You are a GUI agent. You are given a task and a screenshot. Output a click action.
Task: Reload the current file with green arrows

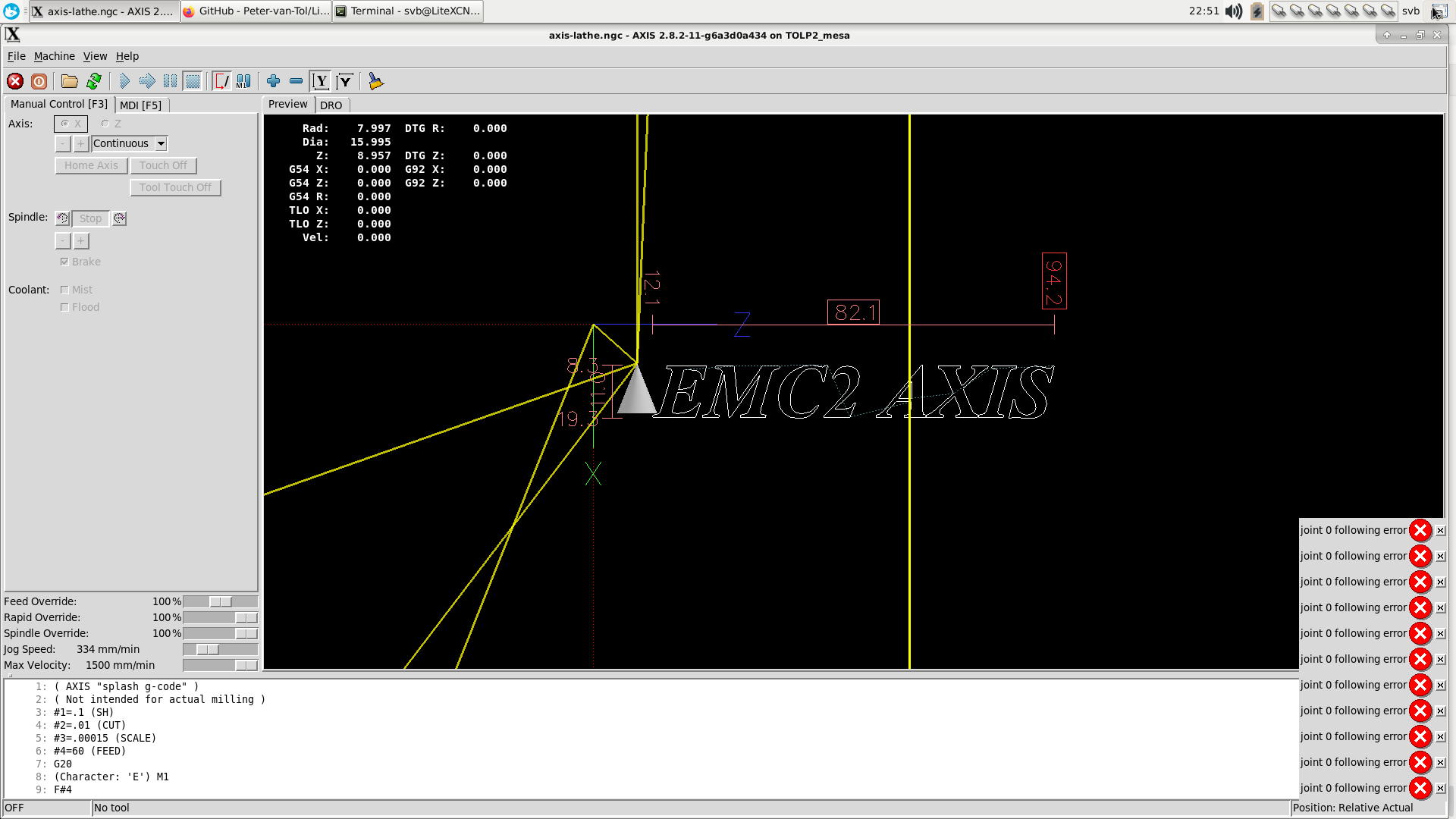click(94, 81)
